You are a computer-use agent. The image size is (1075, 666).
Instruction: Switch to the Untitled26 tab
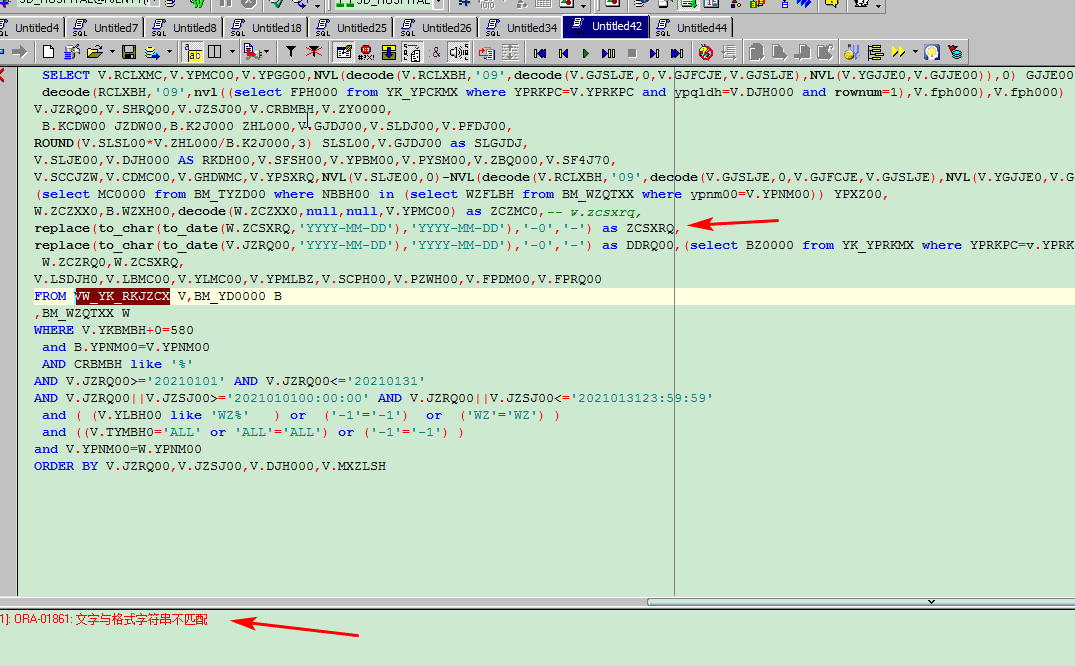436,27
